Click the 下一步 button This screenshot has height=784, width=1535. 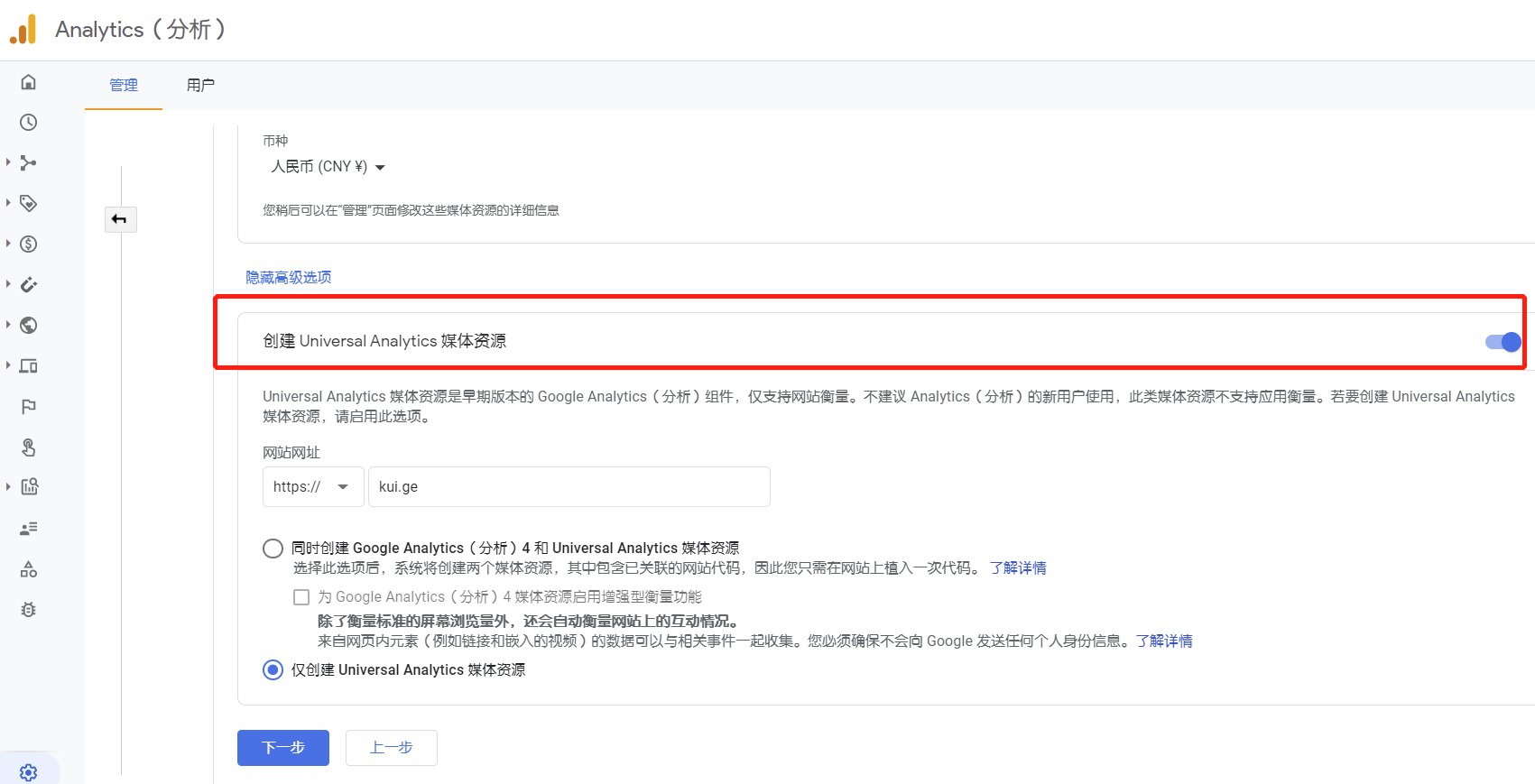coord(283,748)
